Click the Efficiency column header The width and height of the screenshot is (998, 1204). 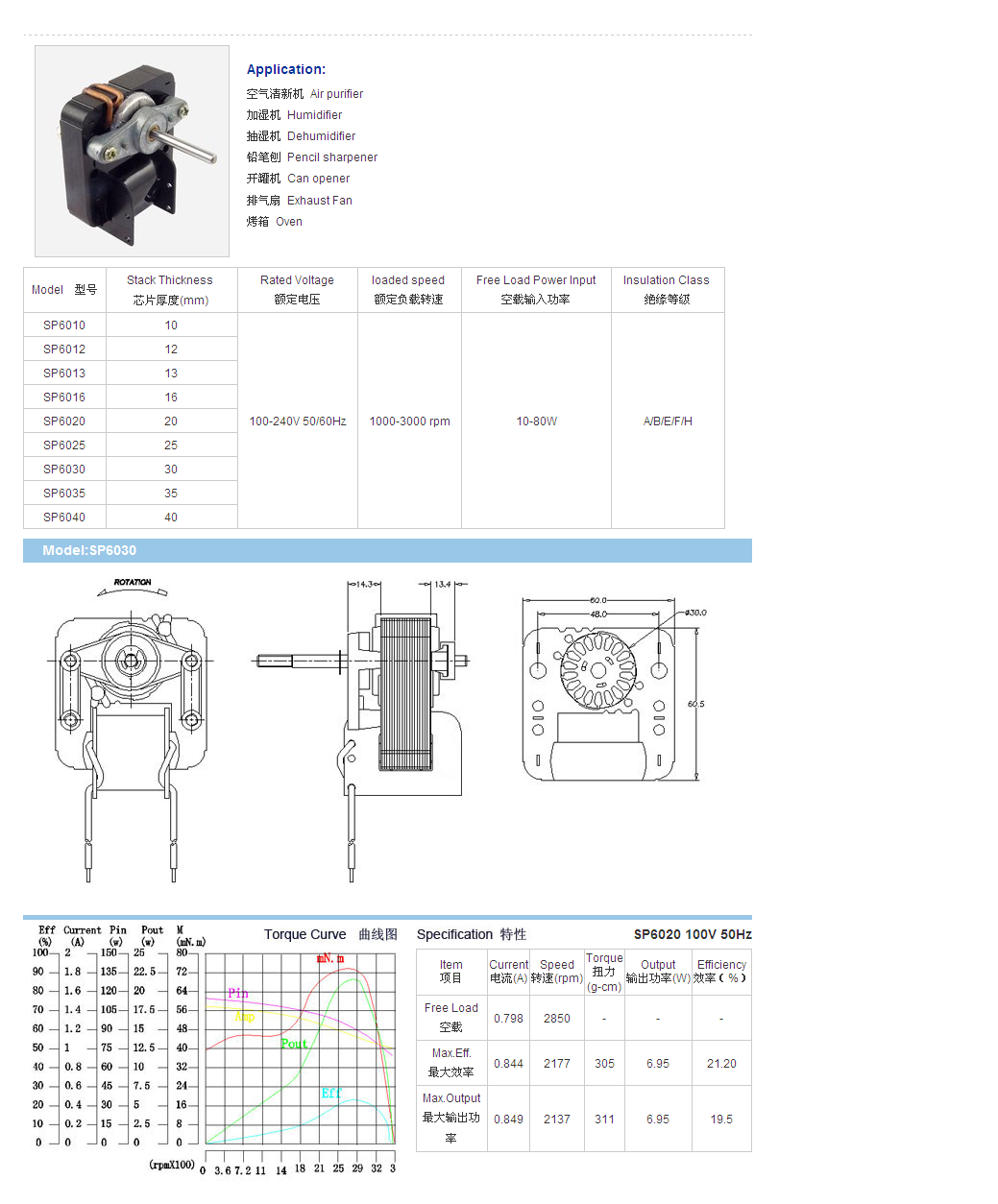point(721,972)
